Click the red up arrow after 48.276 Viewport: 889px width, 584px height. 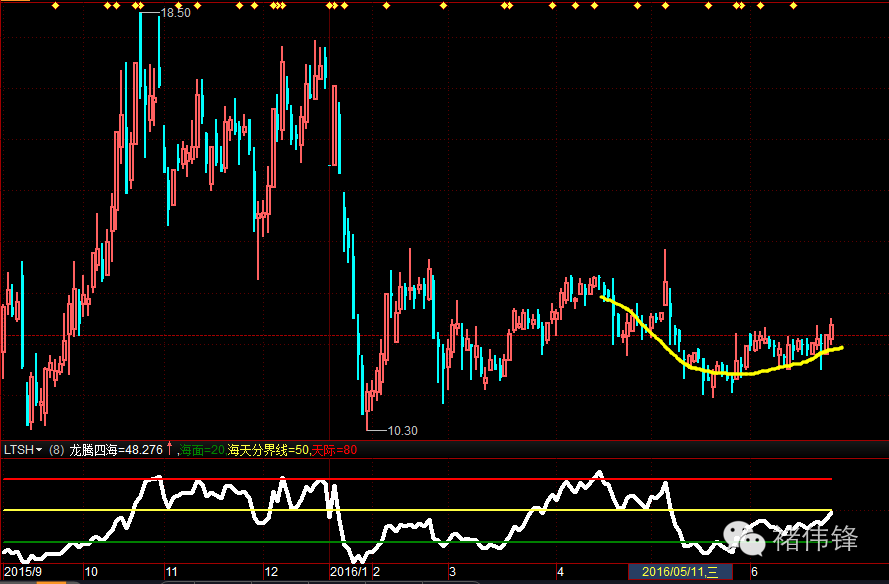(x=169, y=449)
